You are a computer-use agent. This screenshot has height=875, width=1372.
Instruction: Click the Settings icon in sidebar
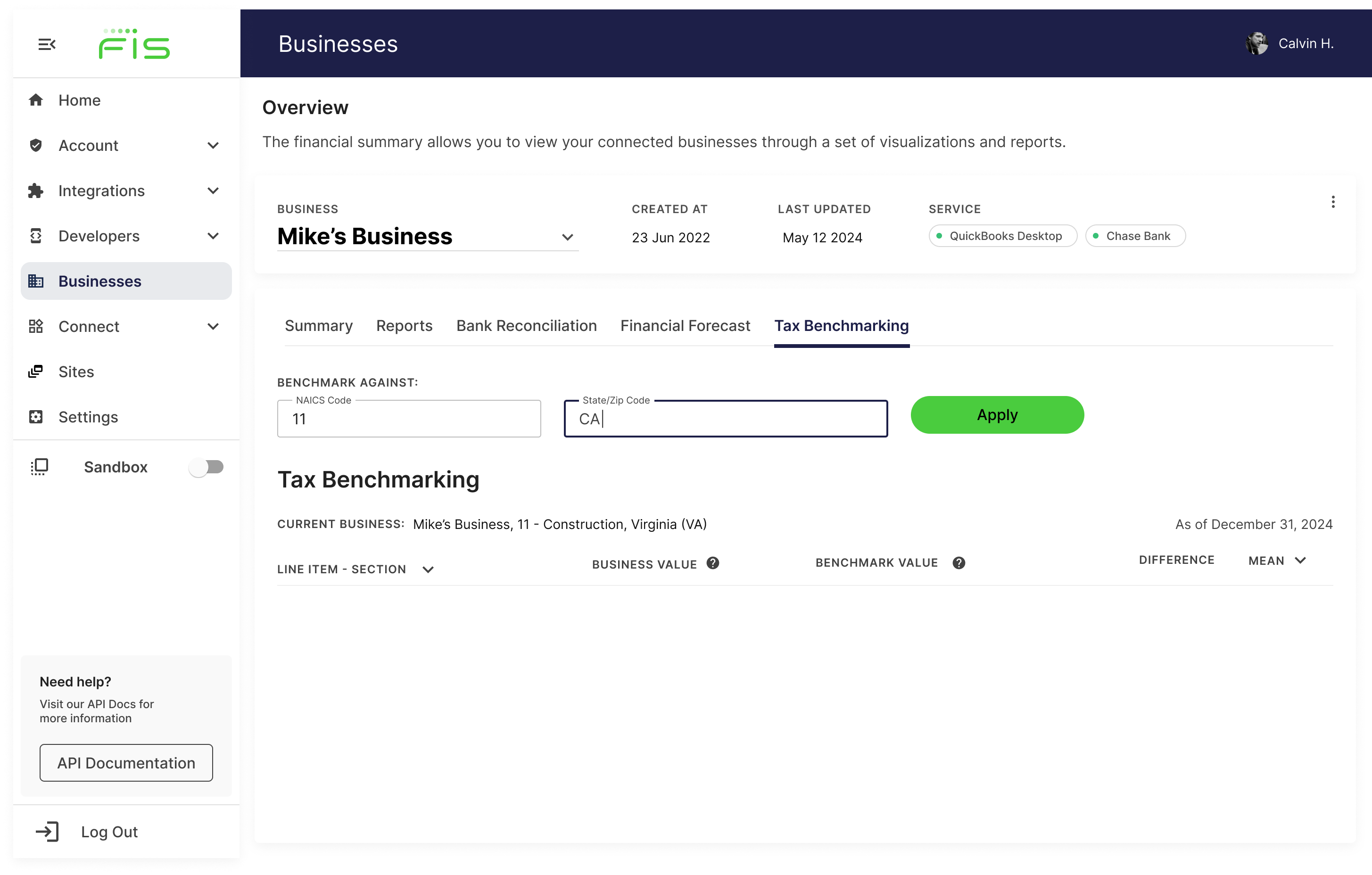click(x=36, y=417)
